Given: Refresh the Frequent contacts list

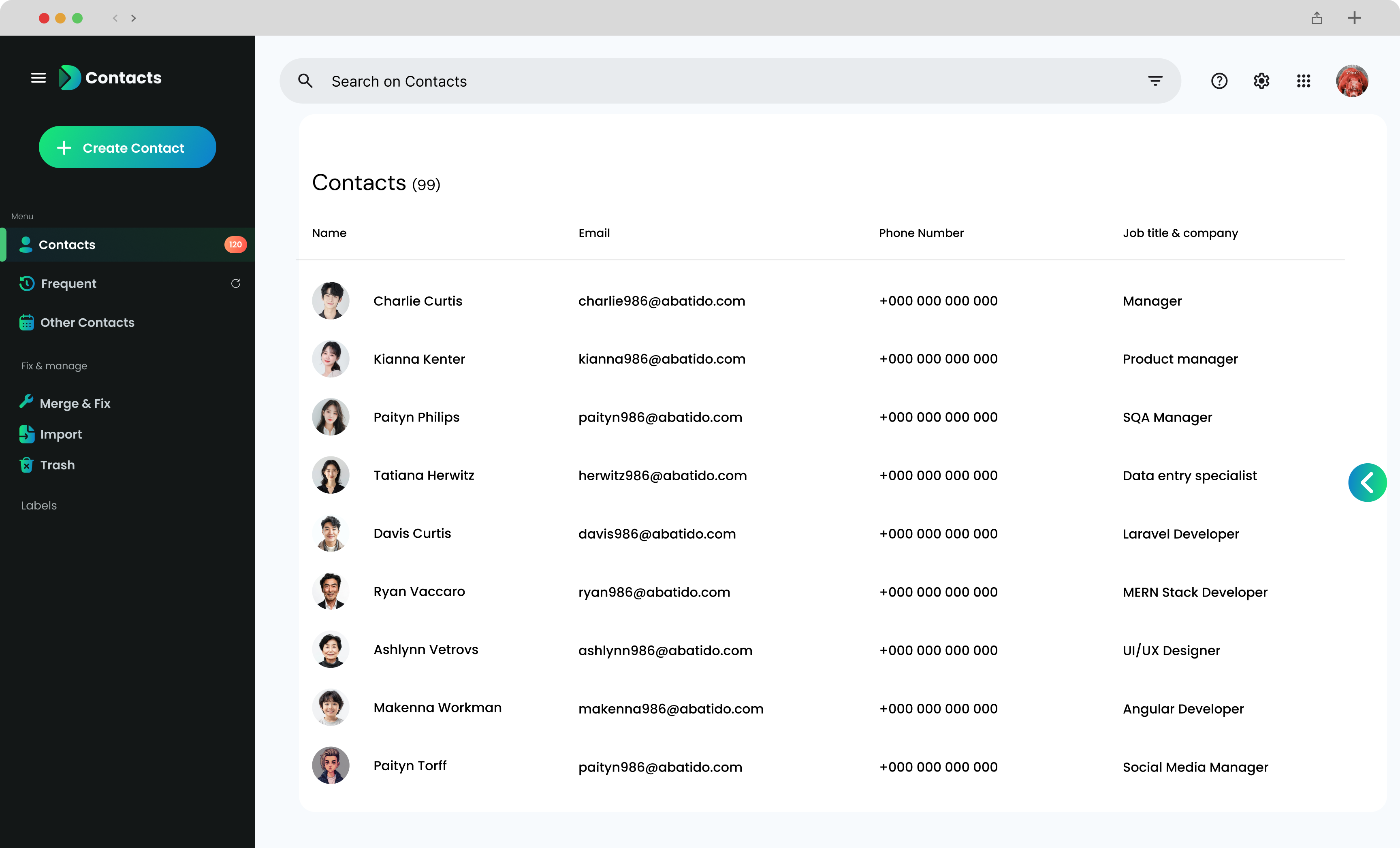Looking at the screenshot, I should 236,283.
